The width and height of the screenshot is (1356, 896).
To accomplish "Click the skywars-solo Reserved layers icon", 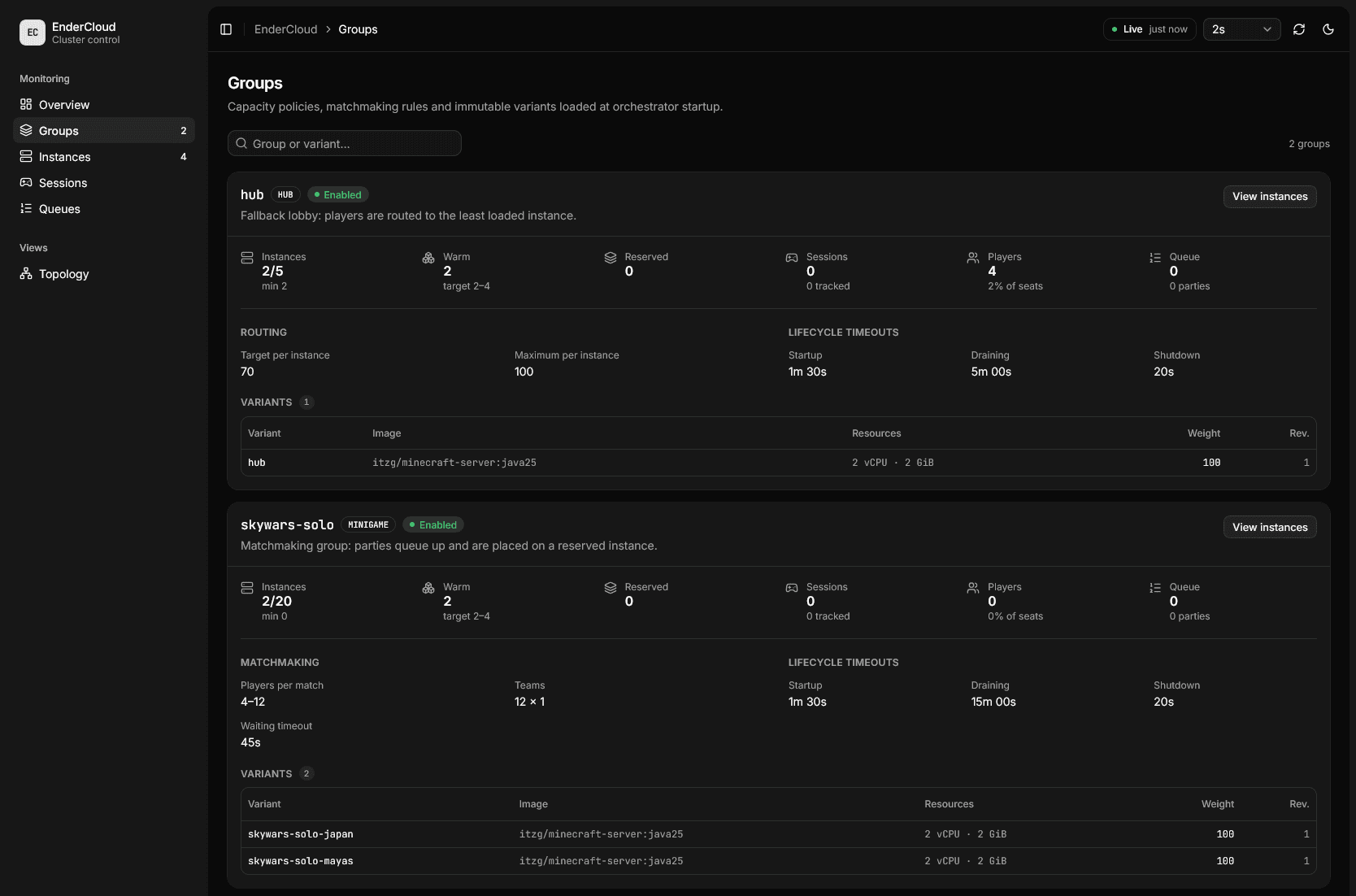I will [x=611, y=588].
